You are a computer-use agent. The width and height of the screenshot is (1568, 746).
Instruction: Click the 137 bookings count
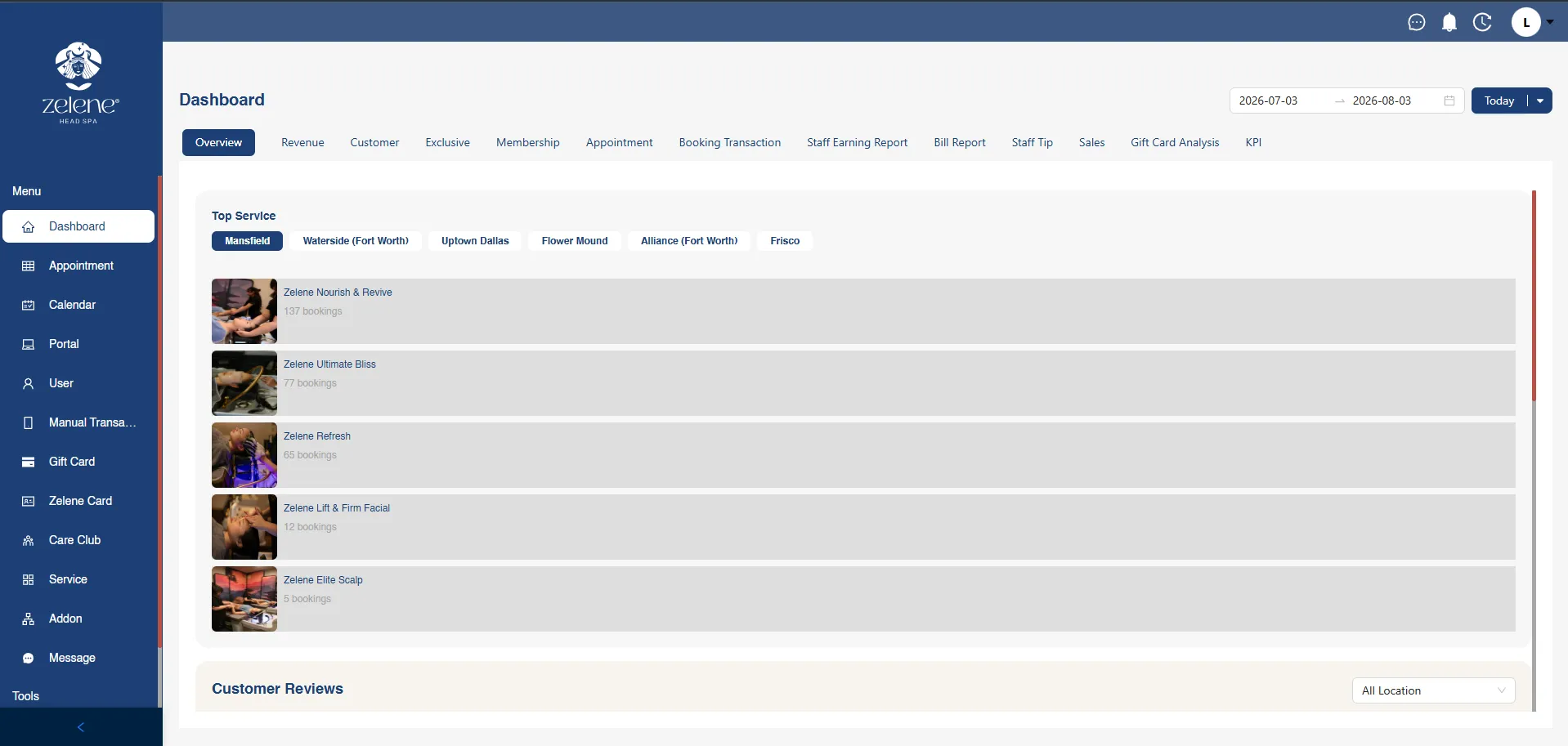click(x=313, y=311)
